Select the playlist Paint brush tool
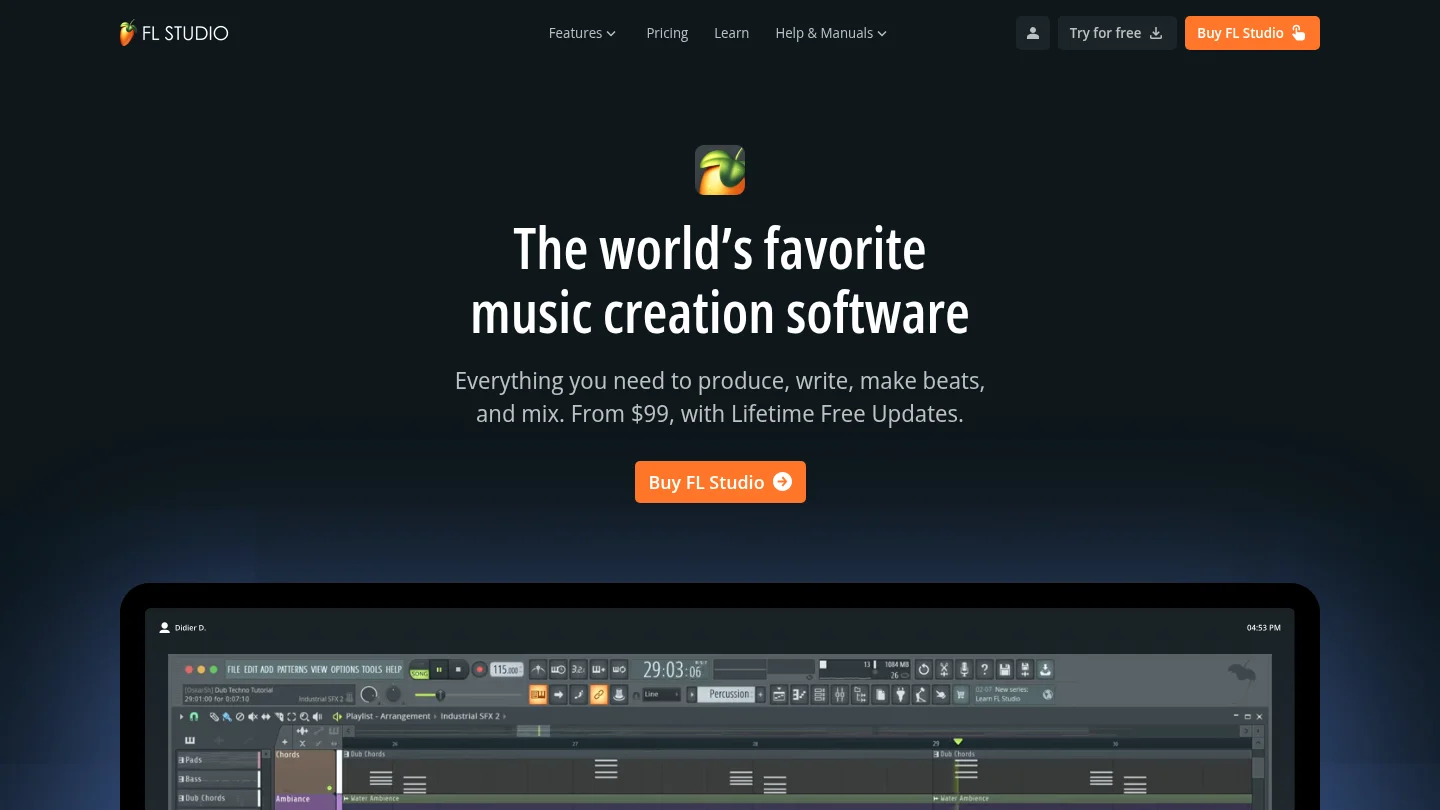This screenshot has width=1440, height=810. tap(227, 716)
